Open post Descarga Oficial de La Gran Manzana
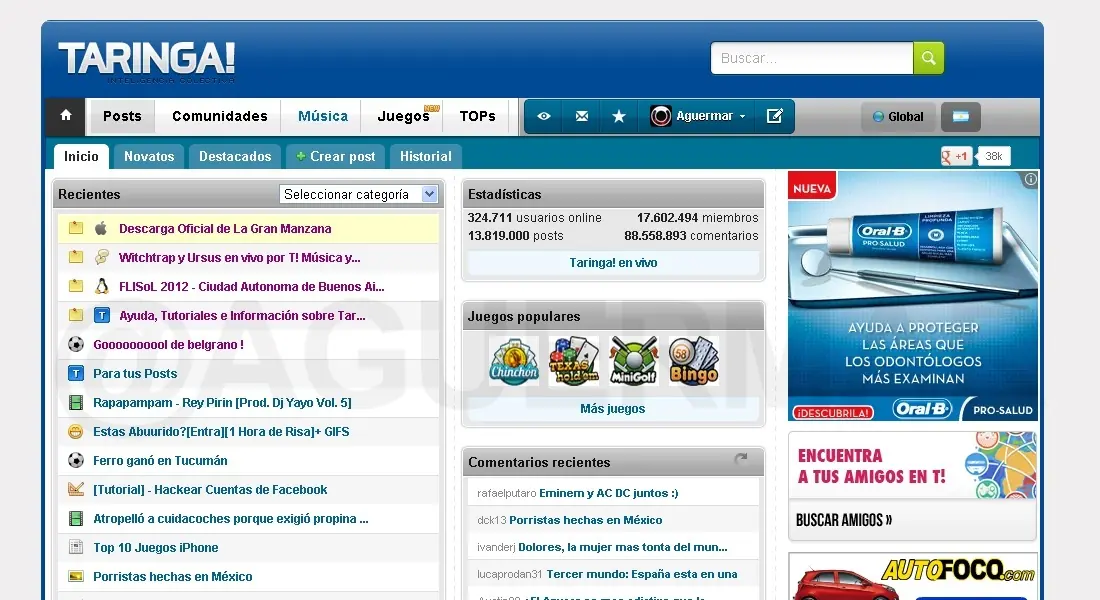Viewport: 1100px width, 600px height. pyautogui.click(x=225, y=228)
